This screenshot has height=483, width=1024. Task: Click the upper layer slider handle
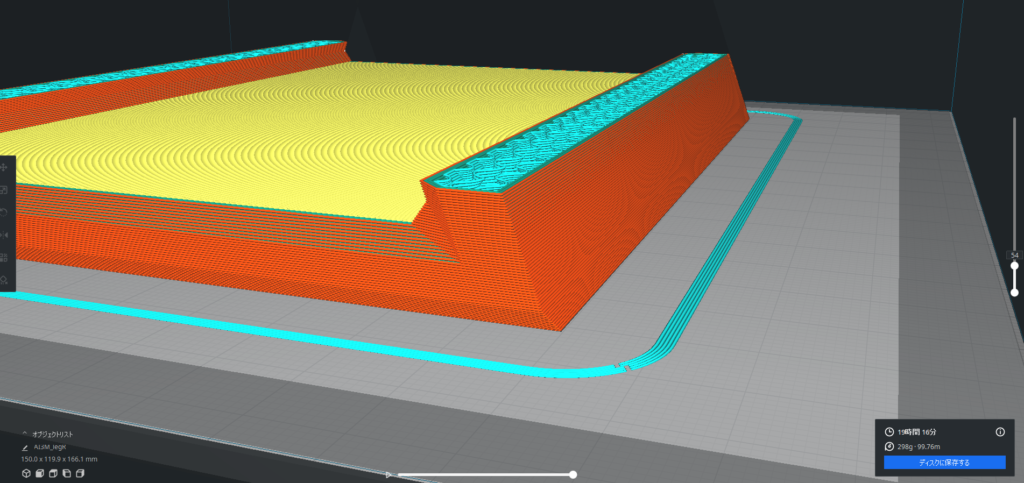point(1014,266)
